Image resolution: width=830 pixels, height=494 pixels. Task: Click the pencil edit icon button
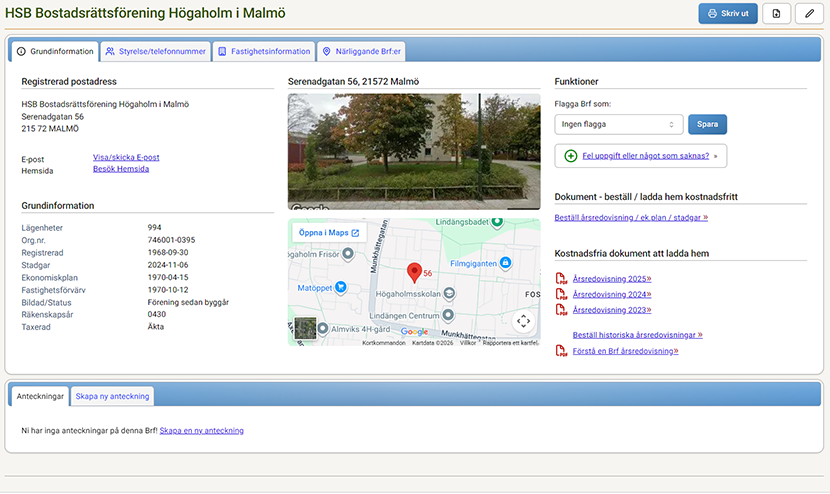pos(809,14)
